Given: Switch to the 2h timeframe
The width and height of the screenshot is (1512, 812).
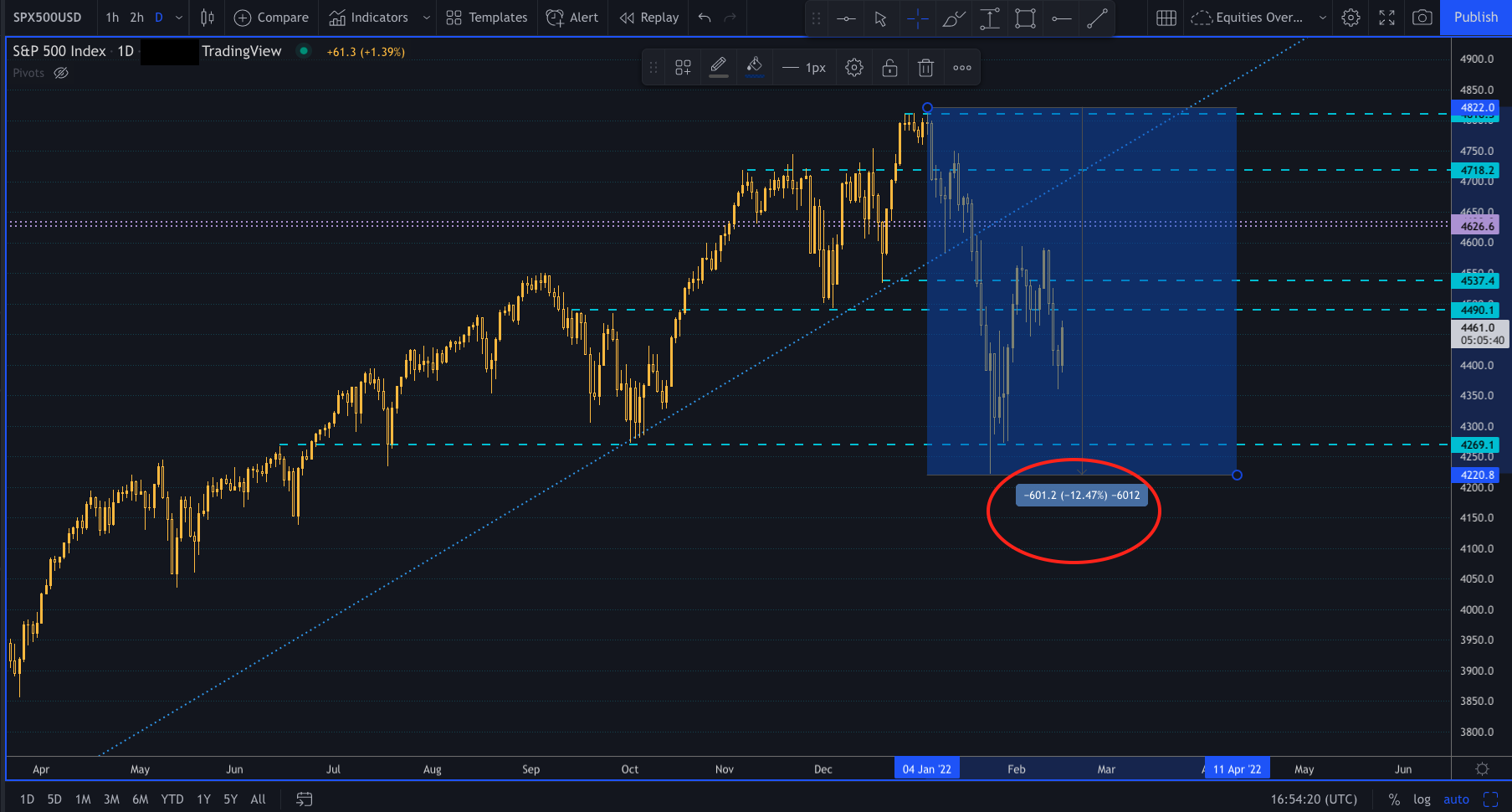Looking at the screenshot, I should [x=136, y=17].
